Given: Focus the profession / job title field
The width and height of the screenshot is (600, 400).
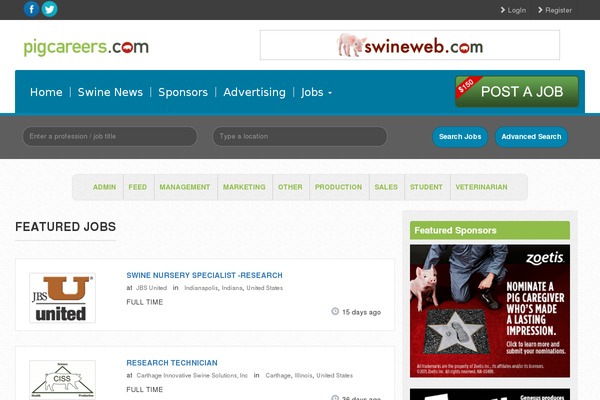Looking at the screenshot, I should [110, 136].
